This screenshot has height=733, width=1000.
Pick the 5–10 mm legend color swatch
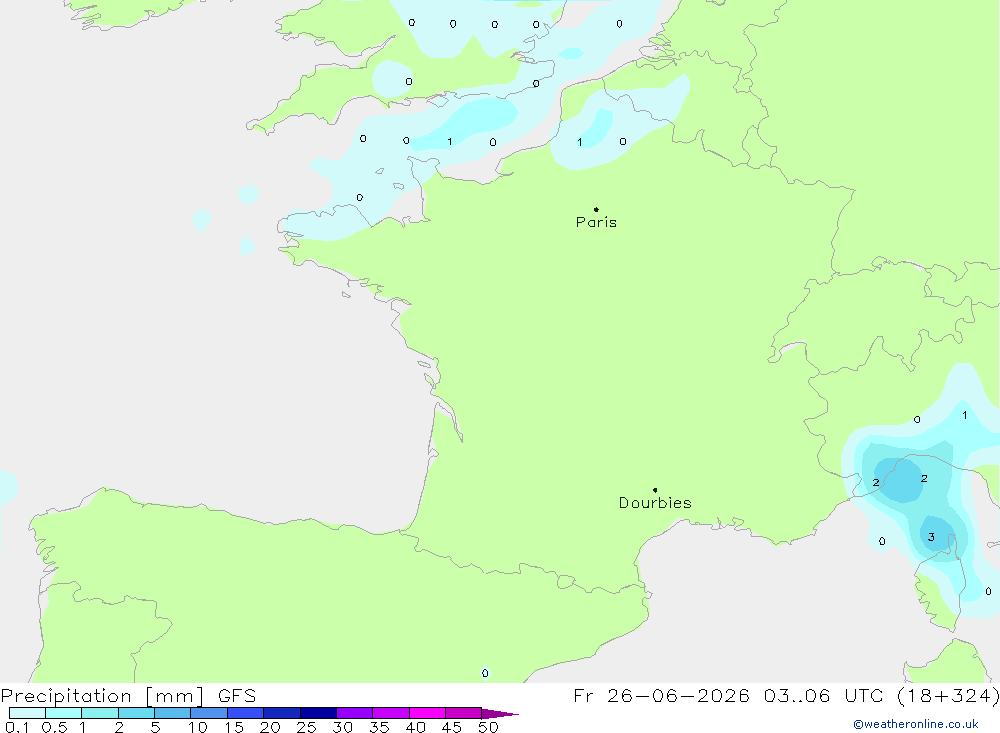[x=173, y=713]
